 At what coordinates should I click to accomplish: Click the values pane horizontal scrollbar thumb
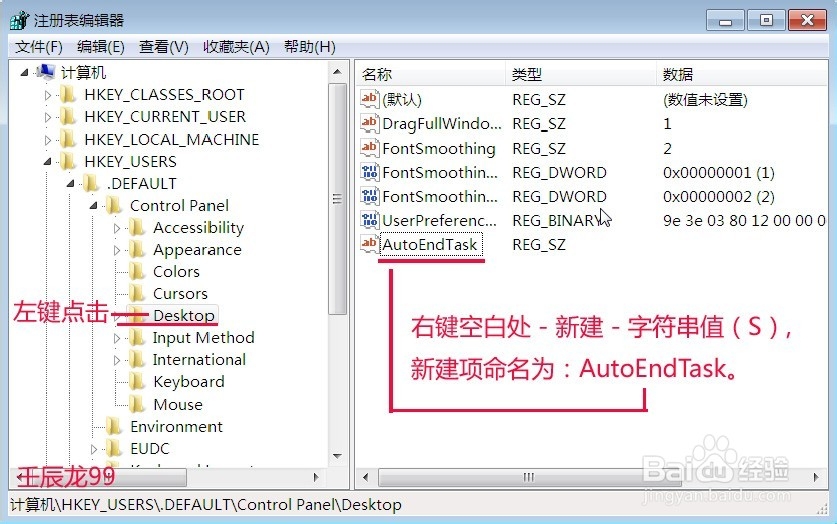[x=529, y=477]
